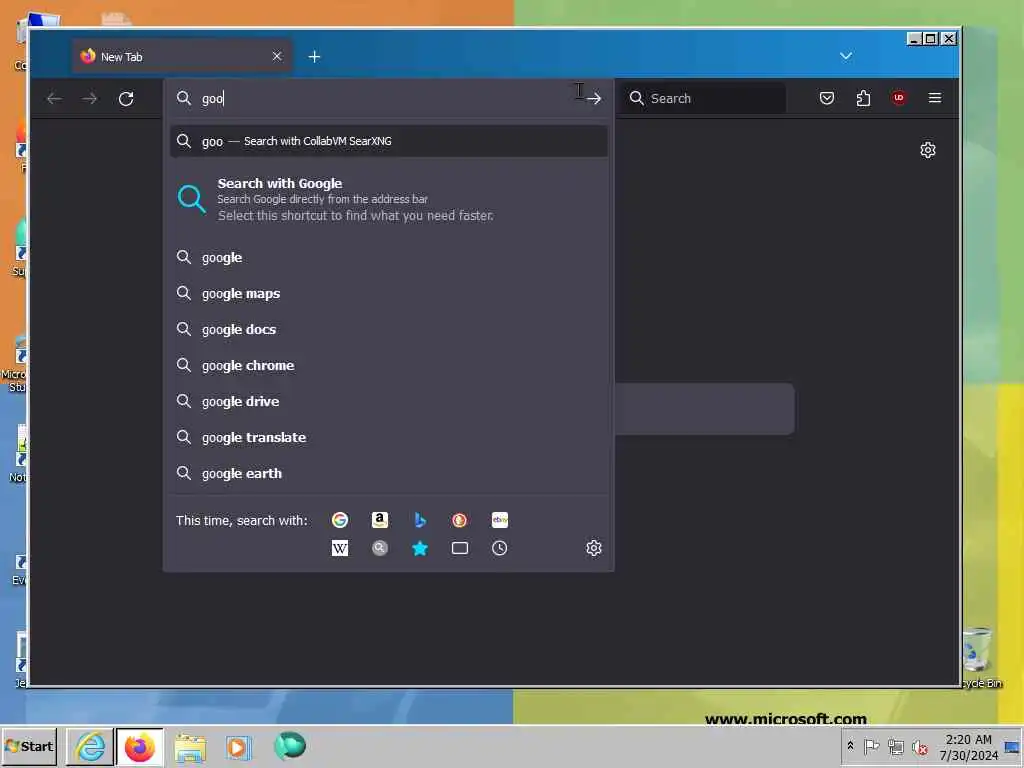Search this time with Bing icon
Image resolution: width=1024 pixels, height=768 pixels.
click(420, 520)
